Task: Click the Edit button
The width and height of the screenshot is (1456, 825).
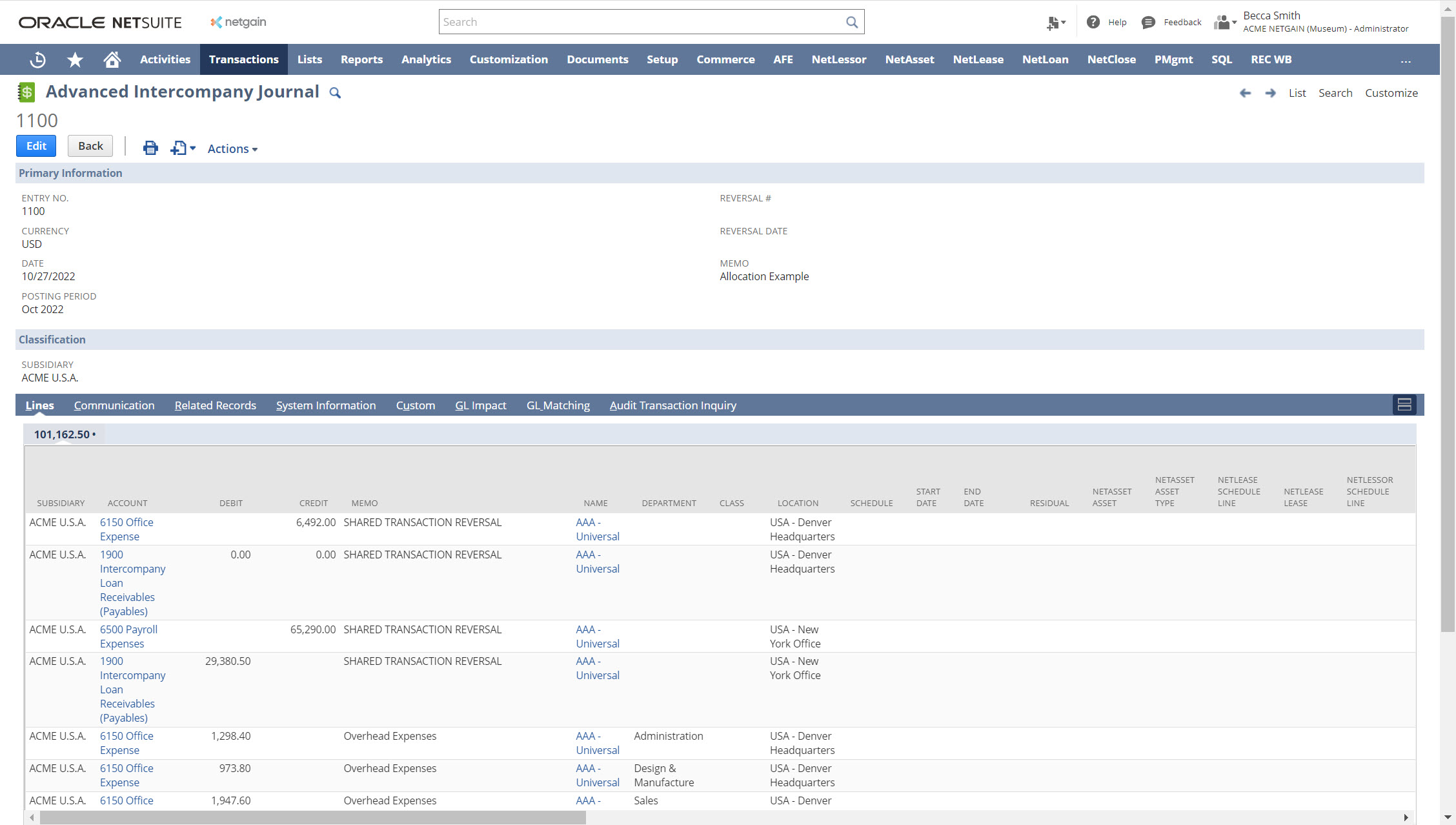Action: pos(36,146)
